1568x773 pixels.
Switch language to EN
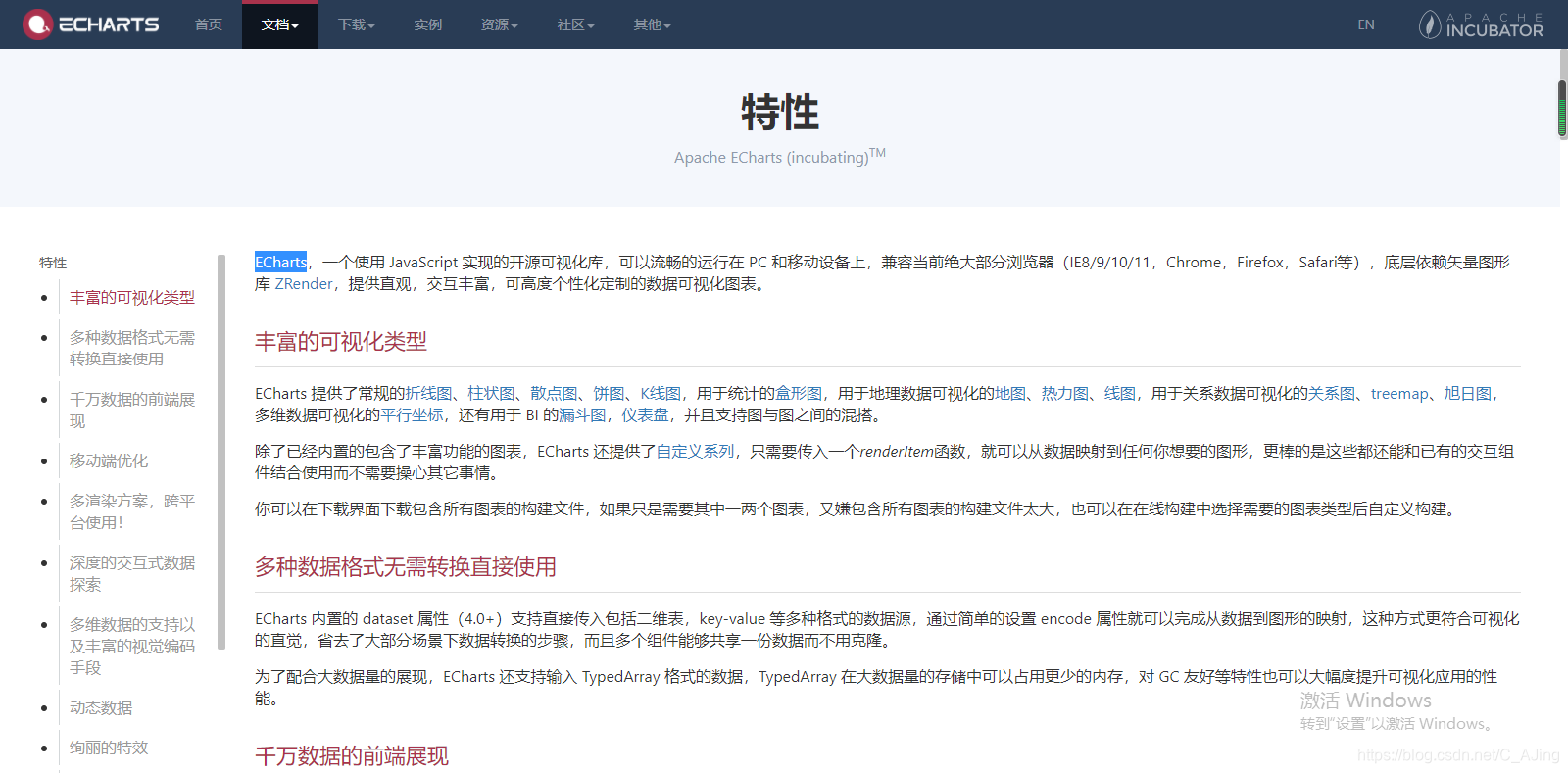[x=1366, y=24]
